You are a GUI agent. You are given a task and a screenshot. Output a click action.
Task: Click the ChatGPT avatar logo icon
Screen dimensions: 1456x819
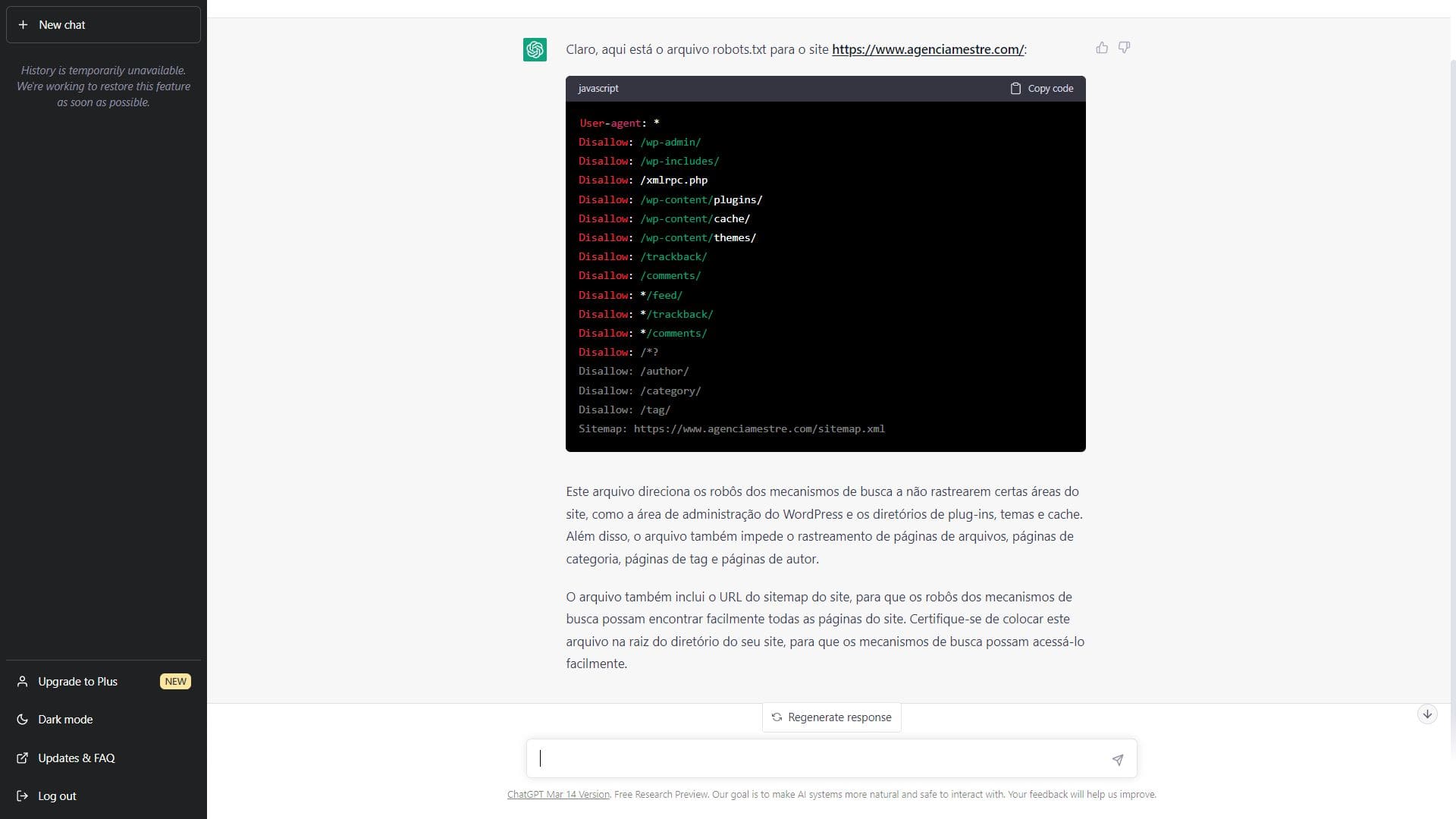(535, 49)
